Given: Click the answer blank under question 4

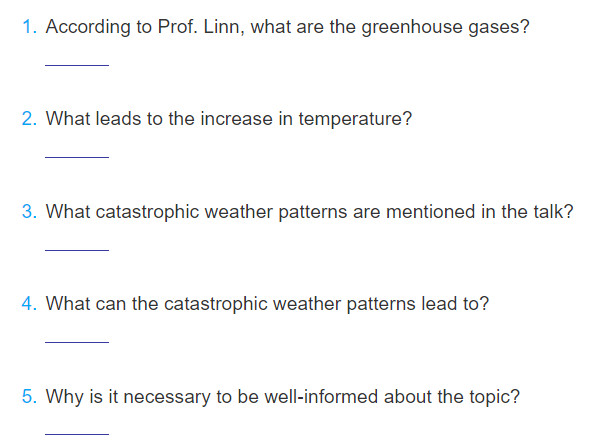Looking at the screenshot, I should click(x=77, y=338).
